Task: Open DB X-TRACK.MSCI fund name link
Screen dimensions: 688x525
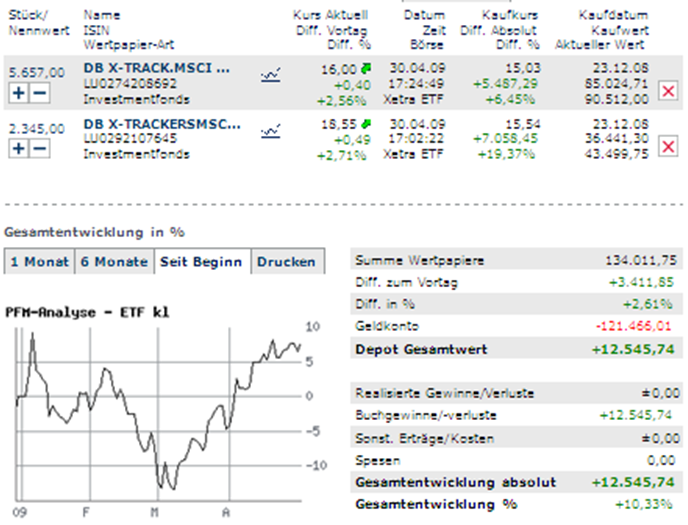Action: point(157,69)
